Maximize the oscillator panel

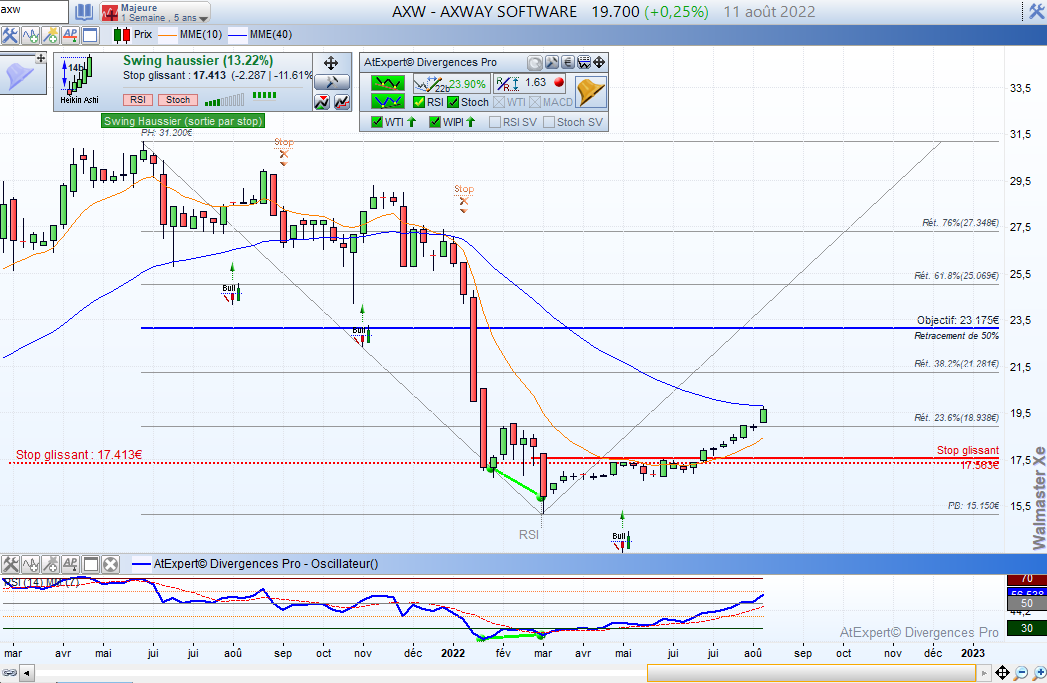click(x=91, y=565)
